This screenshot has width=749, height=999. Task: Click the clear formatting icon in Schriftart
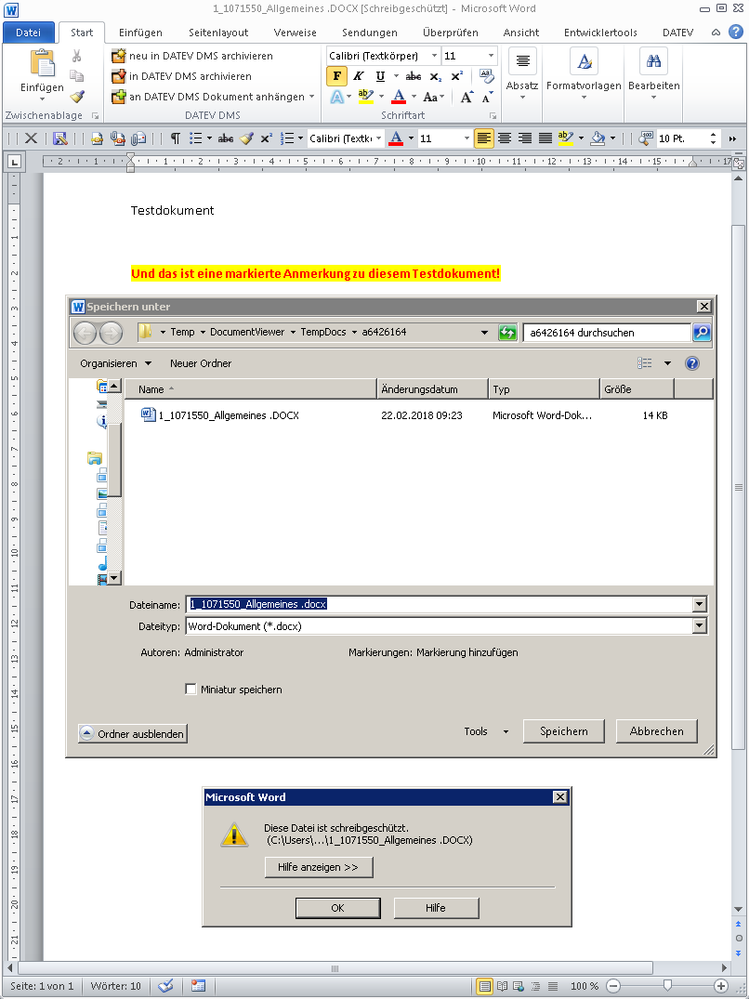tap(487, 76)
